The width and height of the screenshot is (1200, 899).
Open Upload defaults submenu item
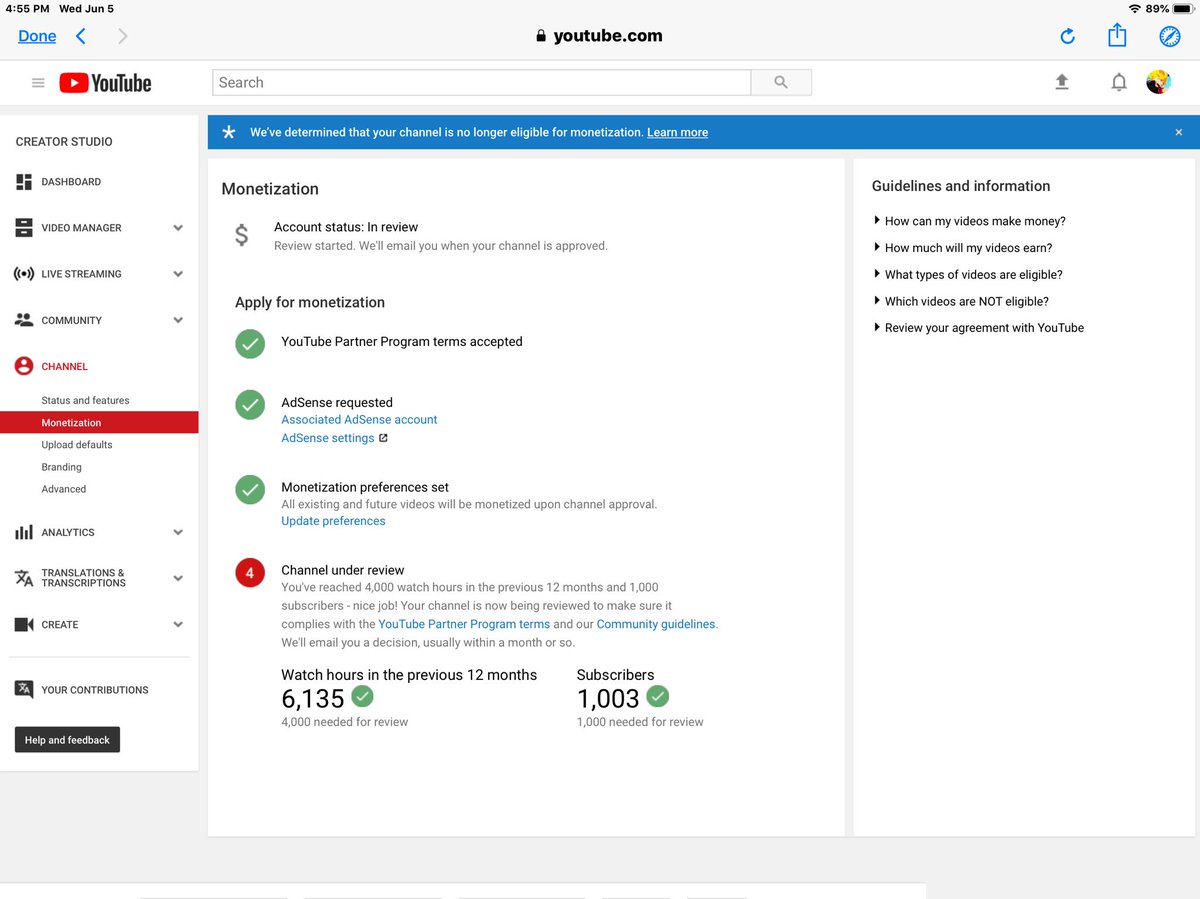pyautogui.click(x=77, y=445)
